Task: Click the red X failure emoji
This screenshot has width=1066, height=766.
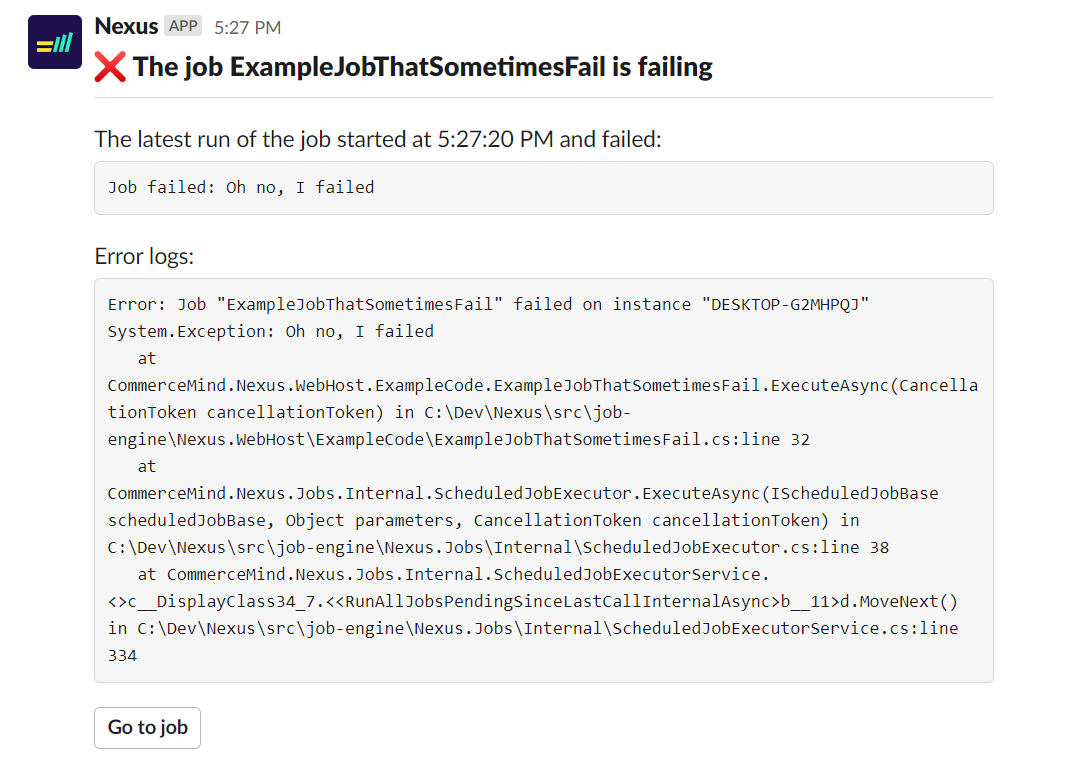Action: pos(110,67)
